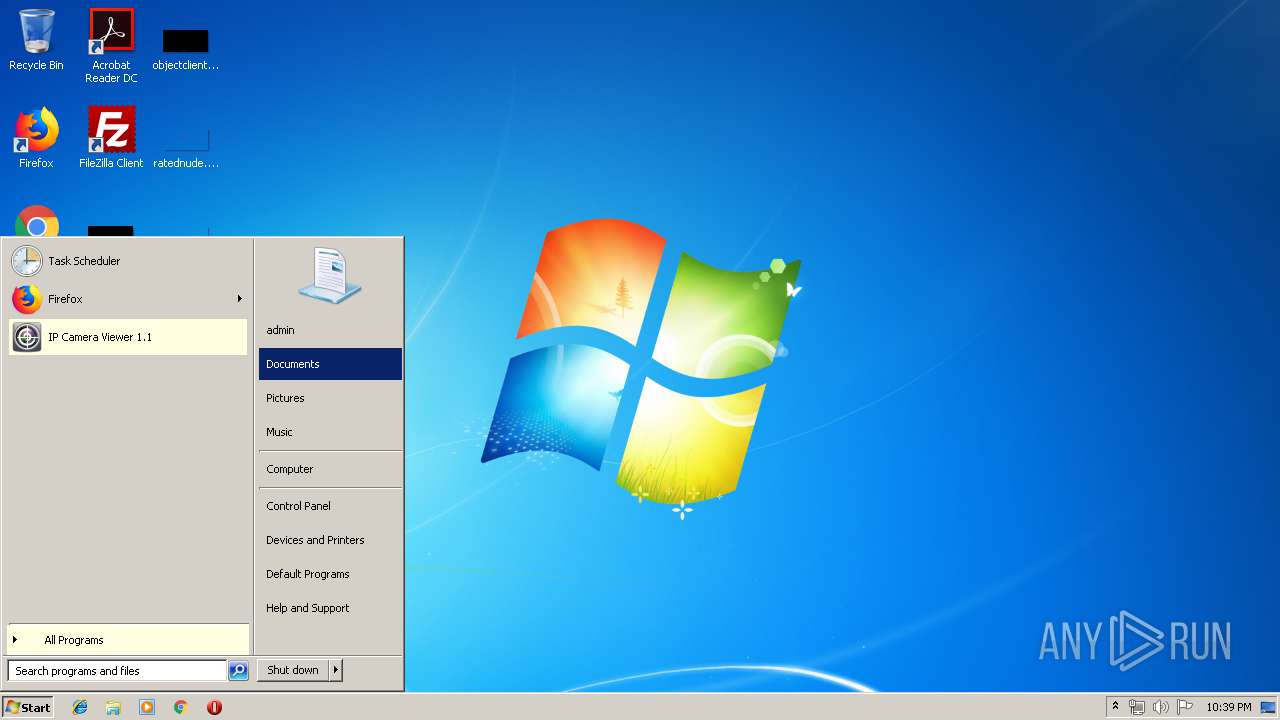Click the volume speaker tray icon
Image resolution: width=1280 pixels, height=720 pixels.
1160,707
